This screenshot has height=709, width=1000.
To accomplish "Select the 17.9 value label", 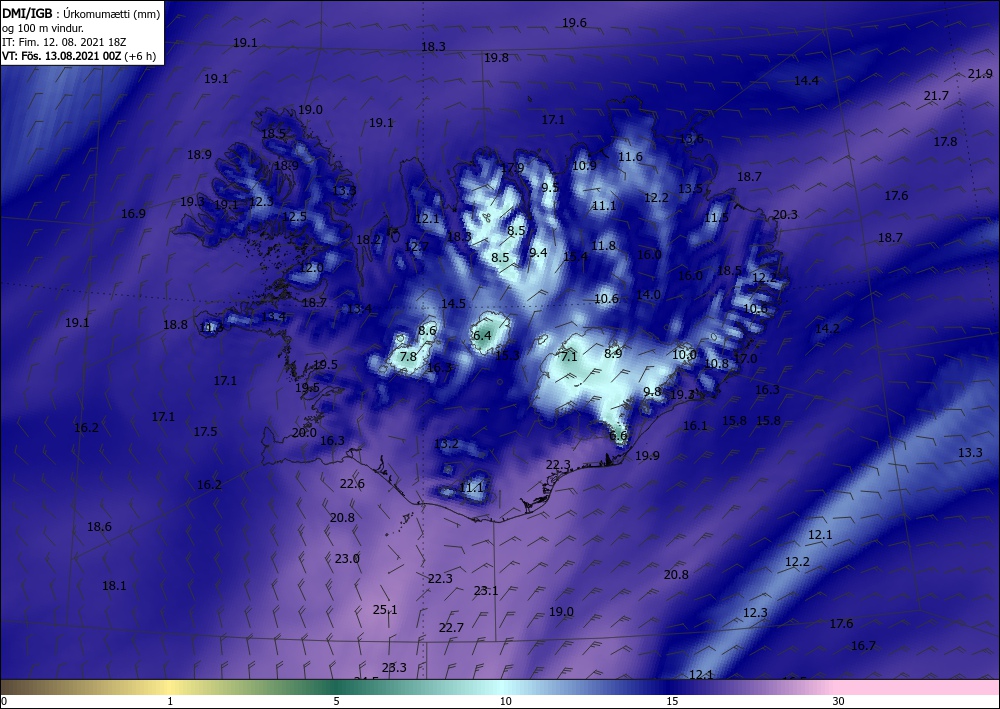I will 512,168.
